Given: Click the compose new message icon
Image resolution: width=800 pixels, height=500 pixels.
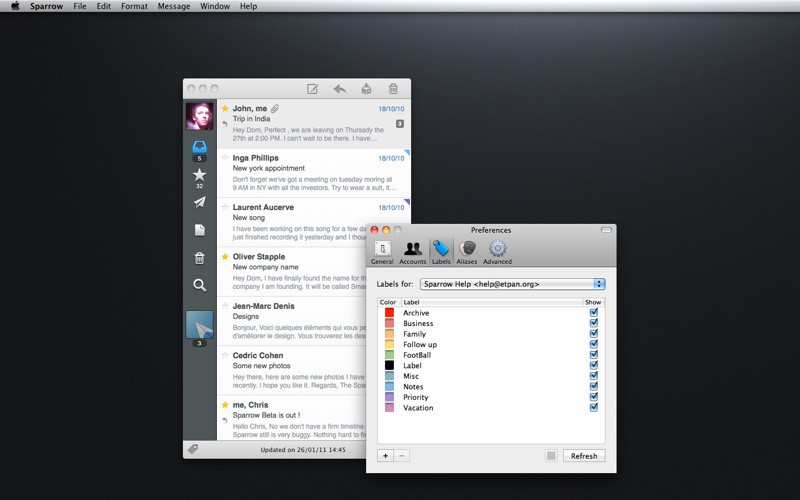Looking at the screenshot, I should 312,89.
